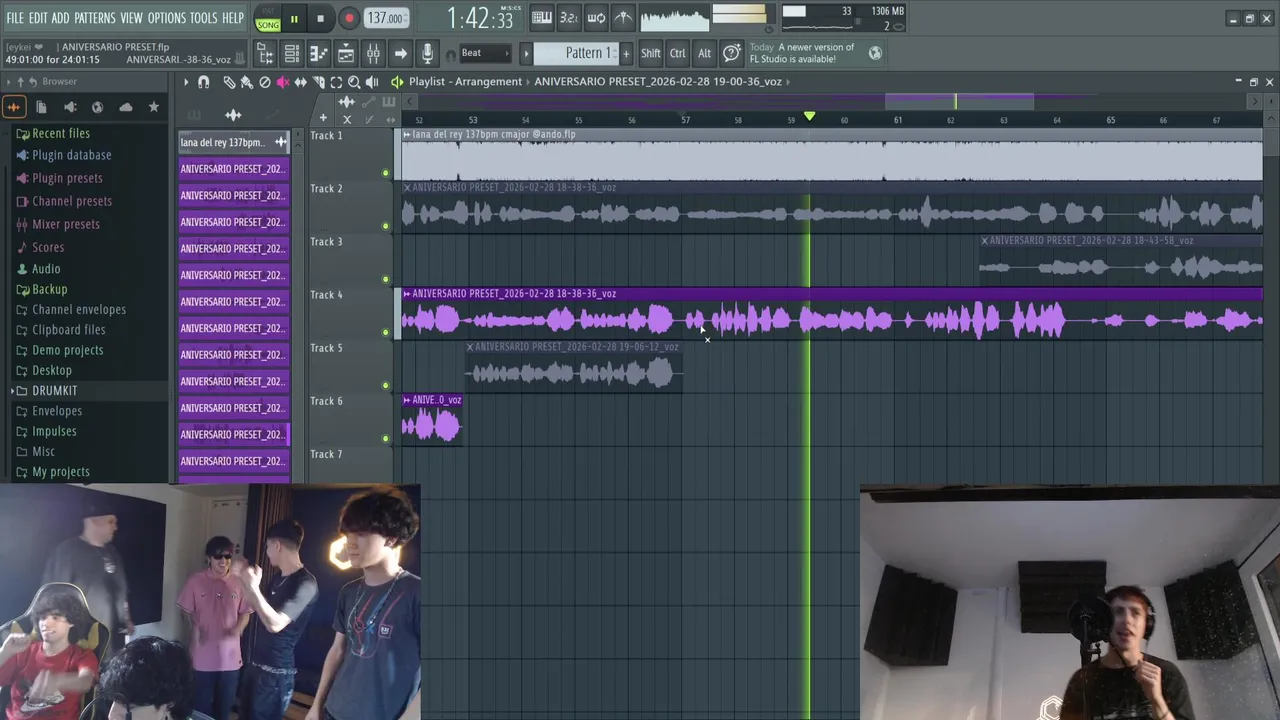Viewport: 1280px width, 720px height.
Task: Click the Shift modifier button
Action: [x=651, y=53]
